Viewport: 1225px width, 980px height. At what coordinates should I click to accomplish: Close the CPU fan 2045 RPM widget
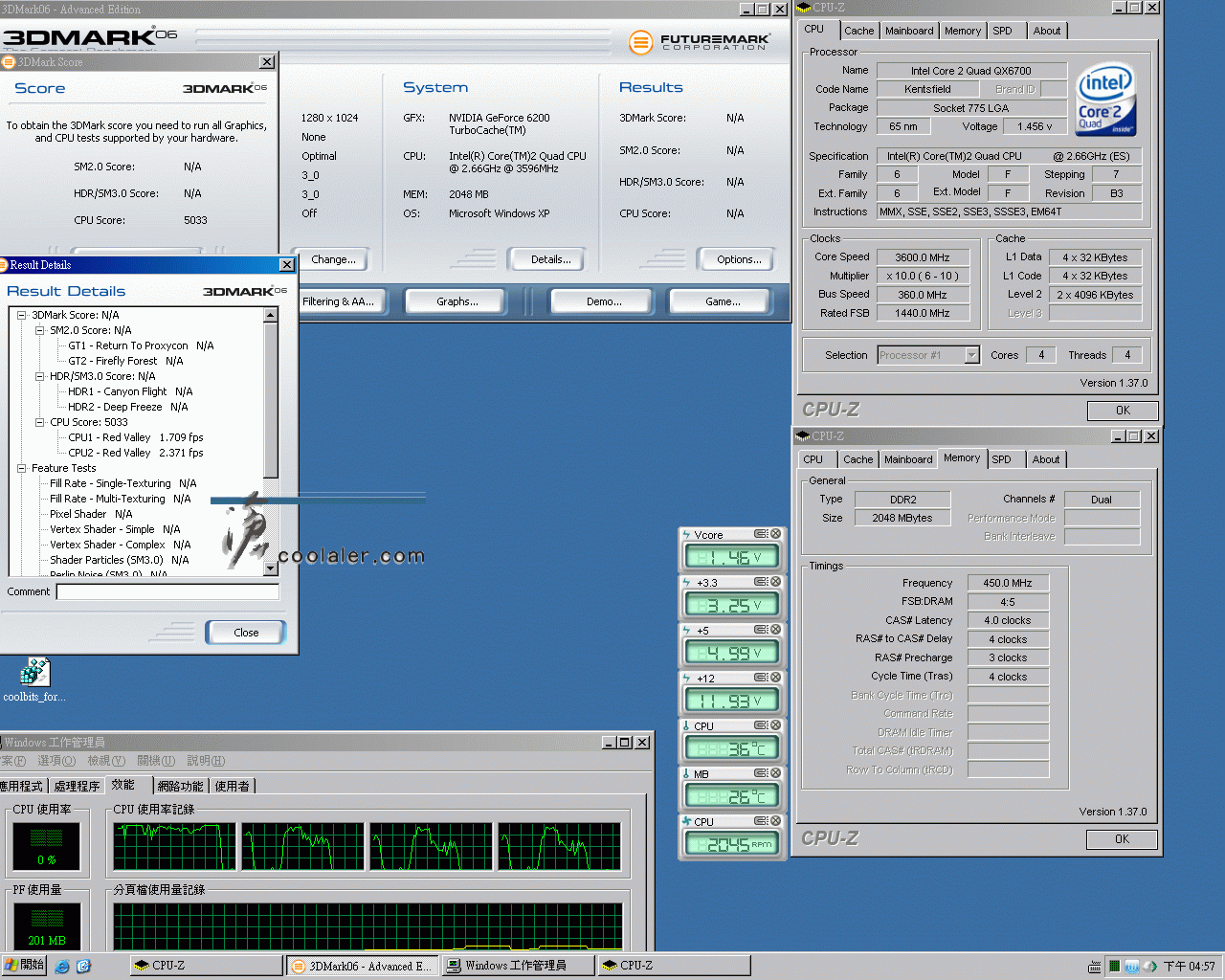click(x=776, y=821)
